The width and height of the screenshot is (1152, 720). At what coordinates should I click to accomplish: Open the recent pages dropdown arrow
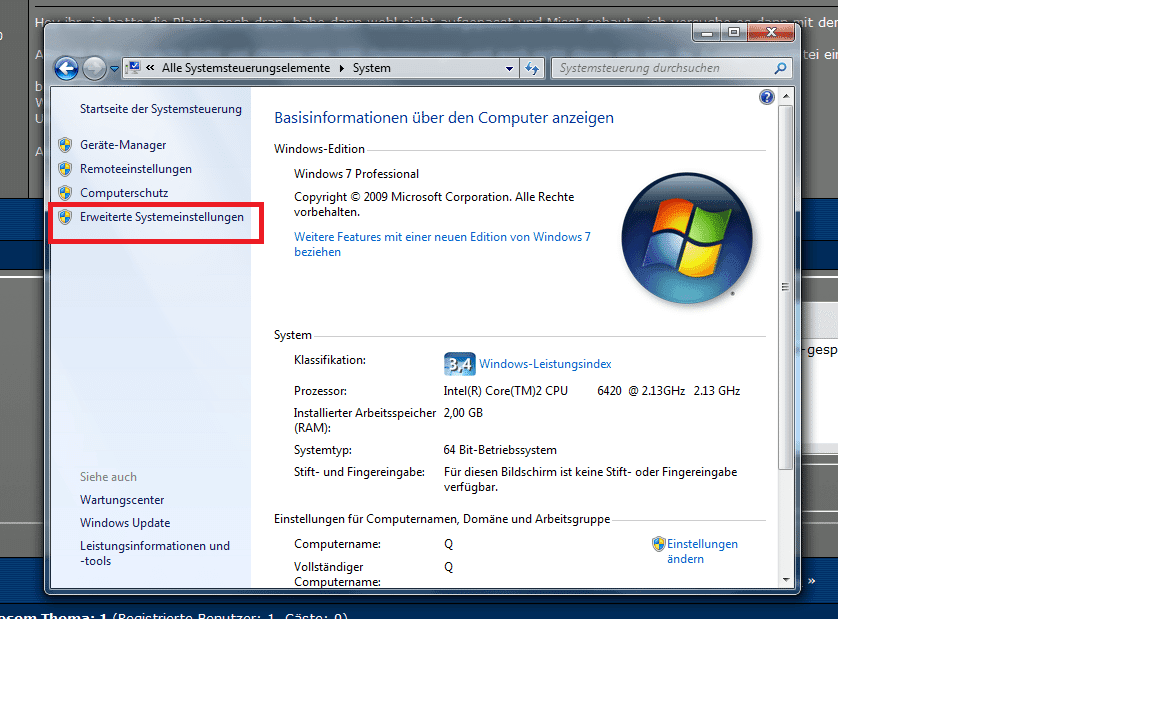115,69
